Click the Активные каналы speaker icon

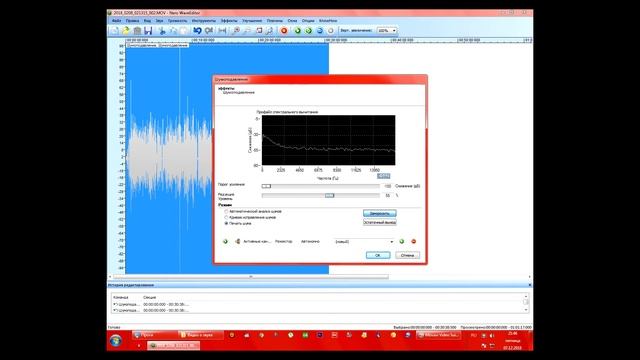coord(238,242)
